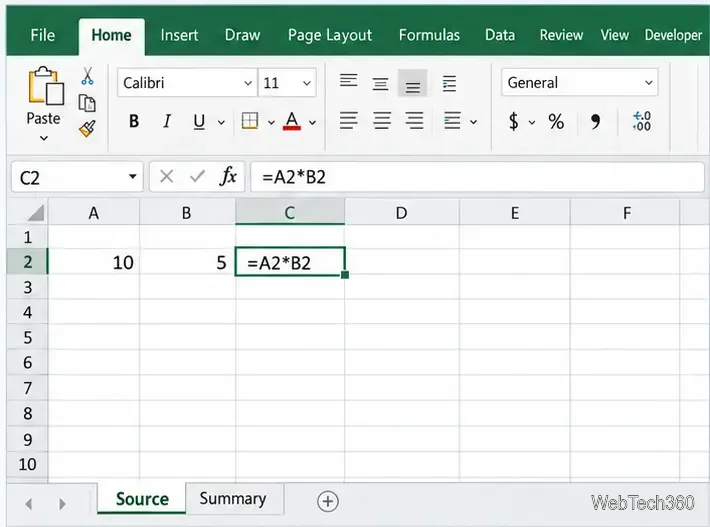Select the Source sheet tab
The image size is (710, 527).
click(x=142, y=498)
